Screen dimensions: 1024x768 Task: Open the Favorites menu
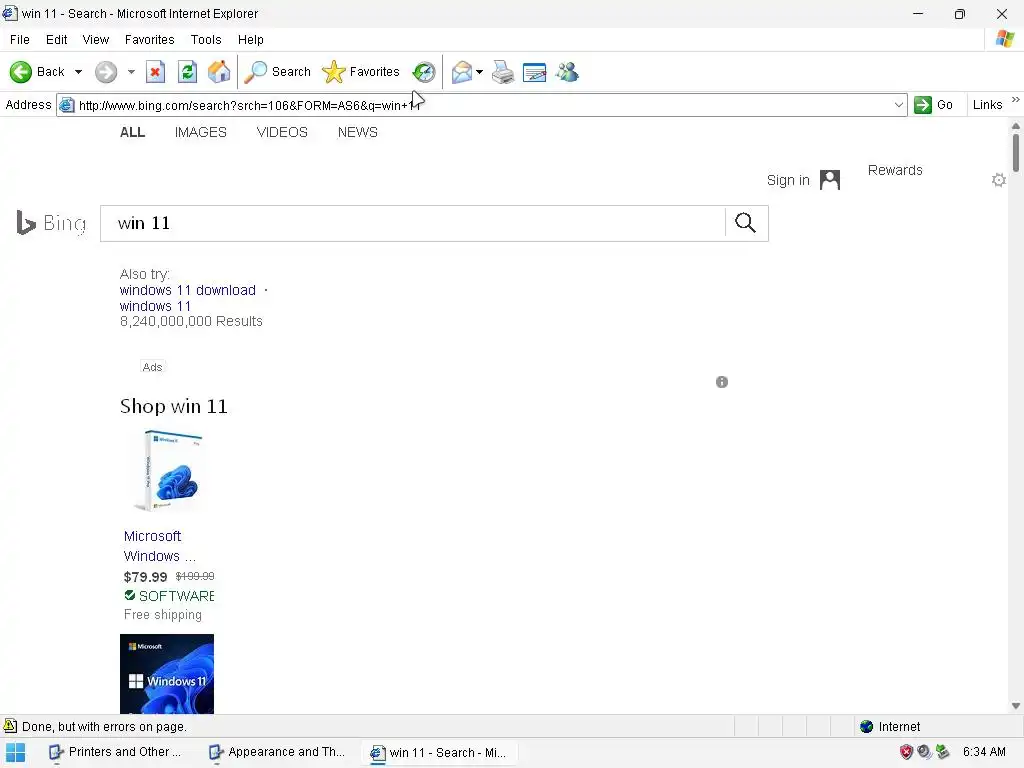coord(150,40)
